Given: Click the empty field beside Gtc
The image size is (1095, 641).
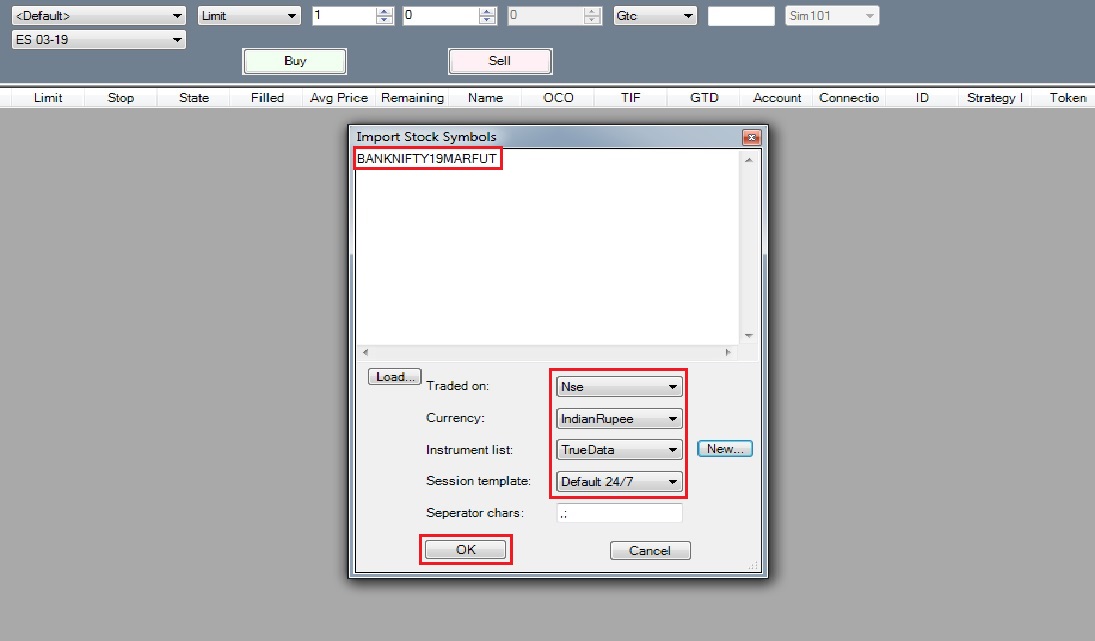Looking at the screenshot, I should [x=741, y=16].
